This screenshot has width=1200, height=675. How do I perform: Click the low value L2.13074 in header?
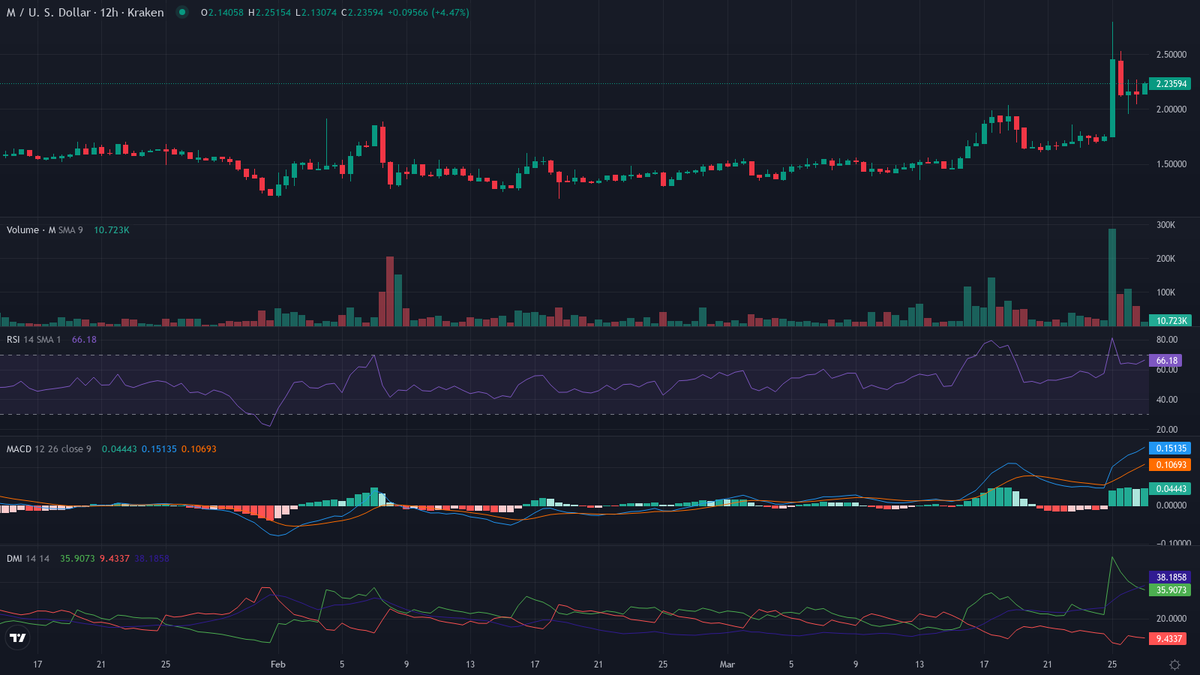click(x=316, y=12)
